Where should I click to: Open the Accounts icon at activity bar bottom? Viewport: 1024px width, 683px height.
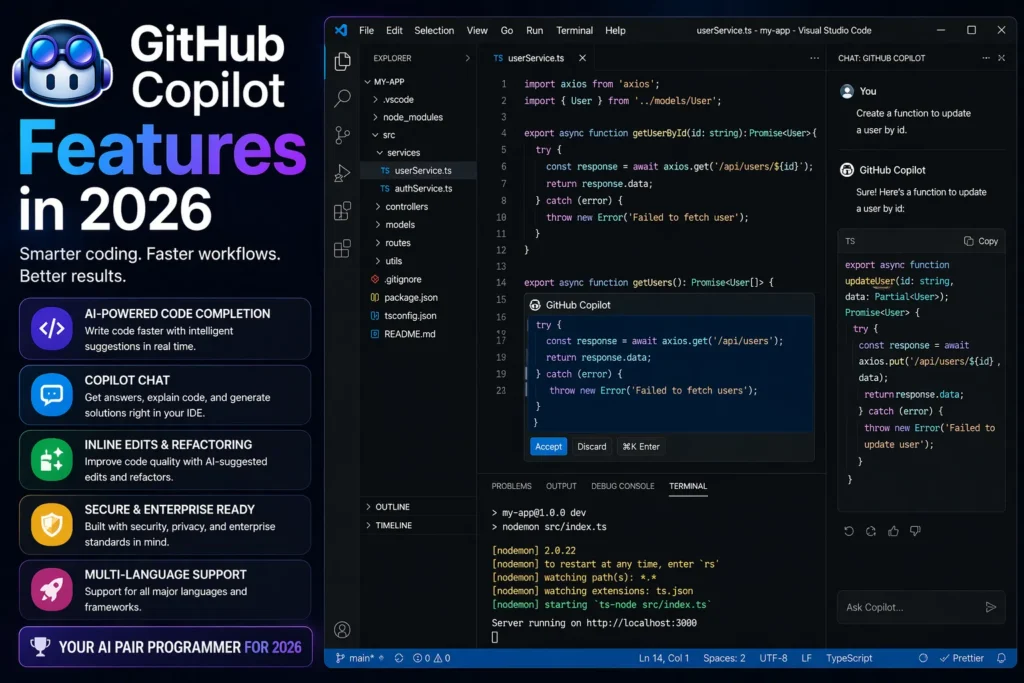tap(342, 629)
